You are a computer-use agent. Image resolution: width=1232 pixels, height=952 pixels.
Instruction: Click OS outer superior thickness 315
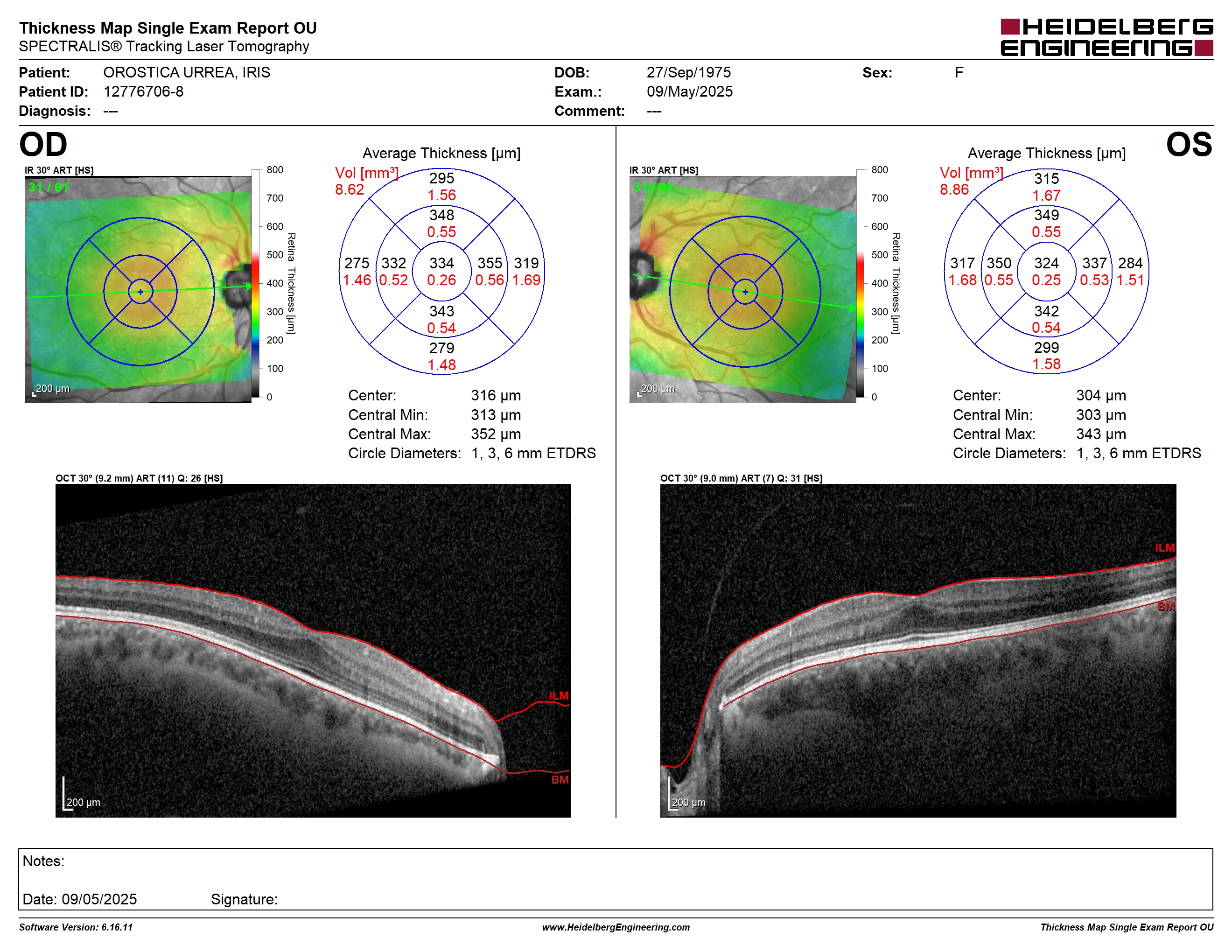(1046, 179)
